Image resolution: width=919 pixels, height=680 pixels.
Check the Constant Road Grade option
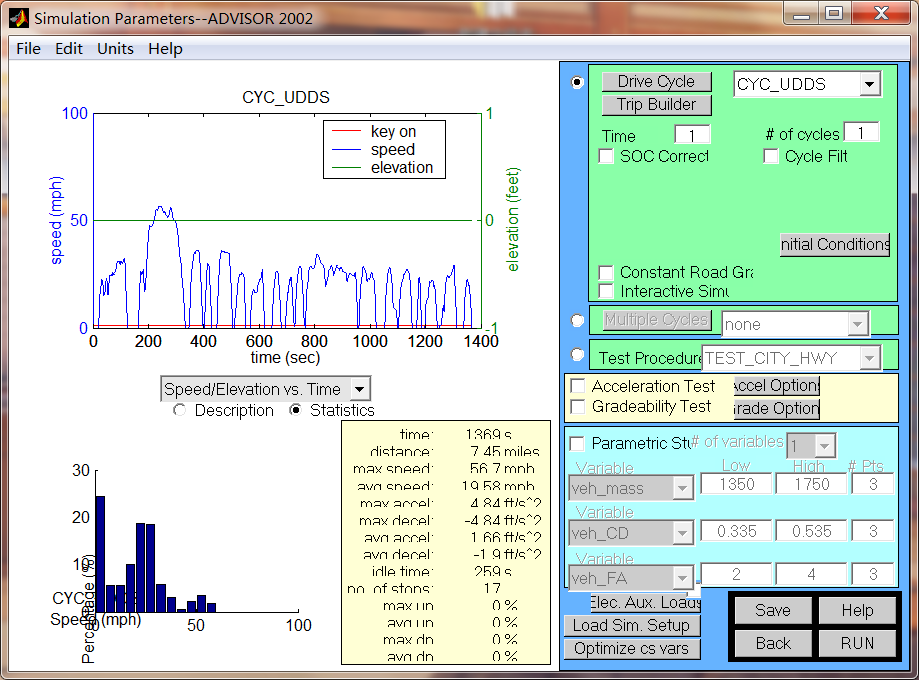click(x=606, y=272)
